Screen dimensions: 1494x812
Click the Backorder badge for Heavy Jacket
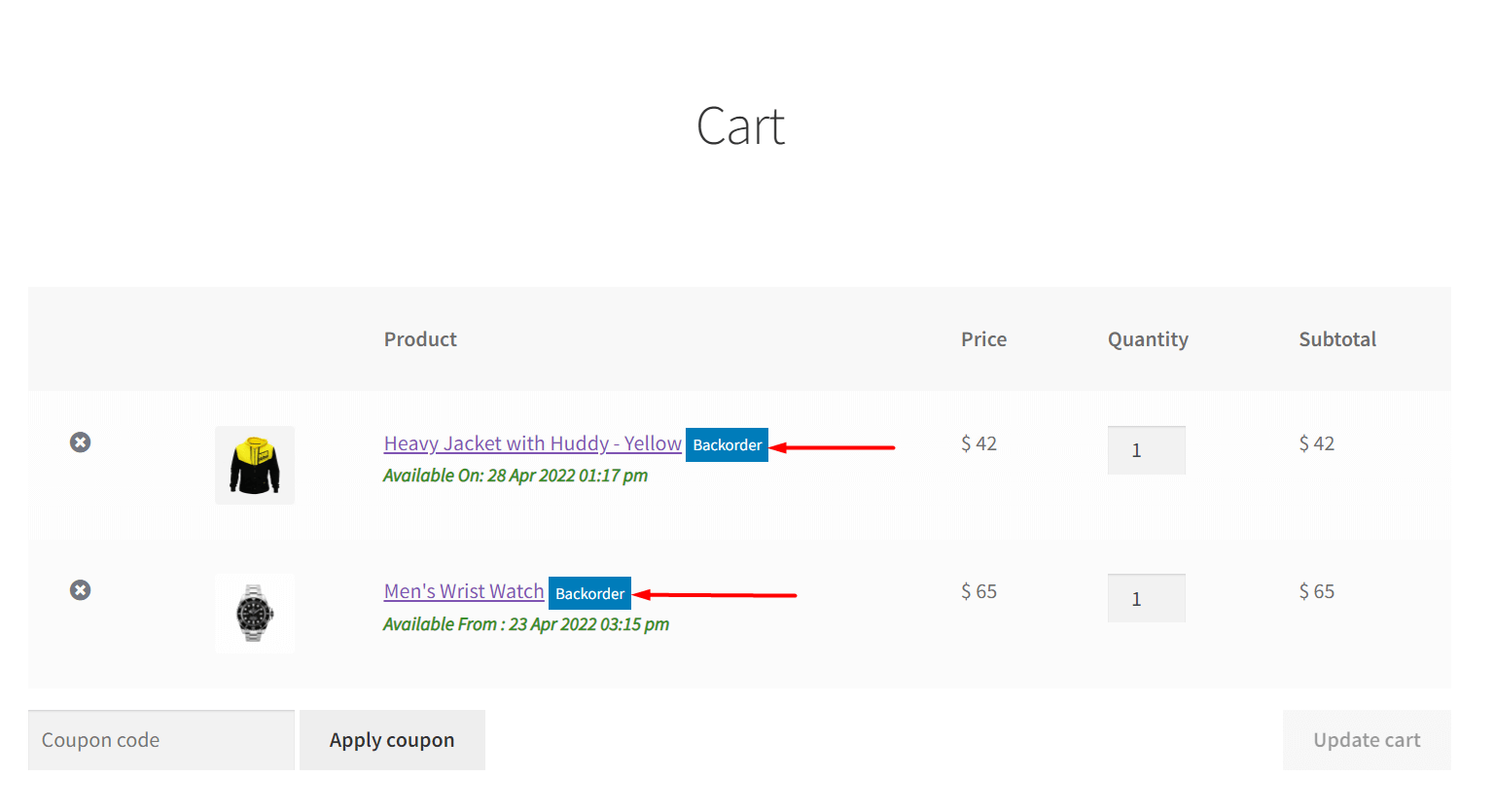tap(727, 444)
